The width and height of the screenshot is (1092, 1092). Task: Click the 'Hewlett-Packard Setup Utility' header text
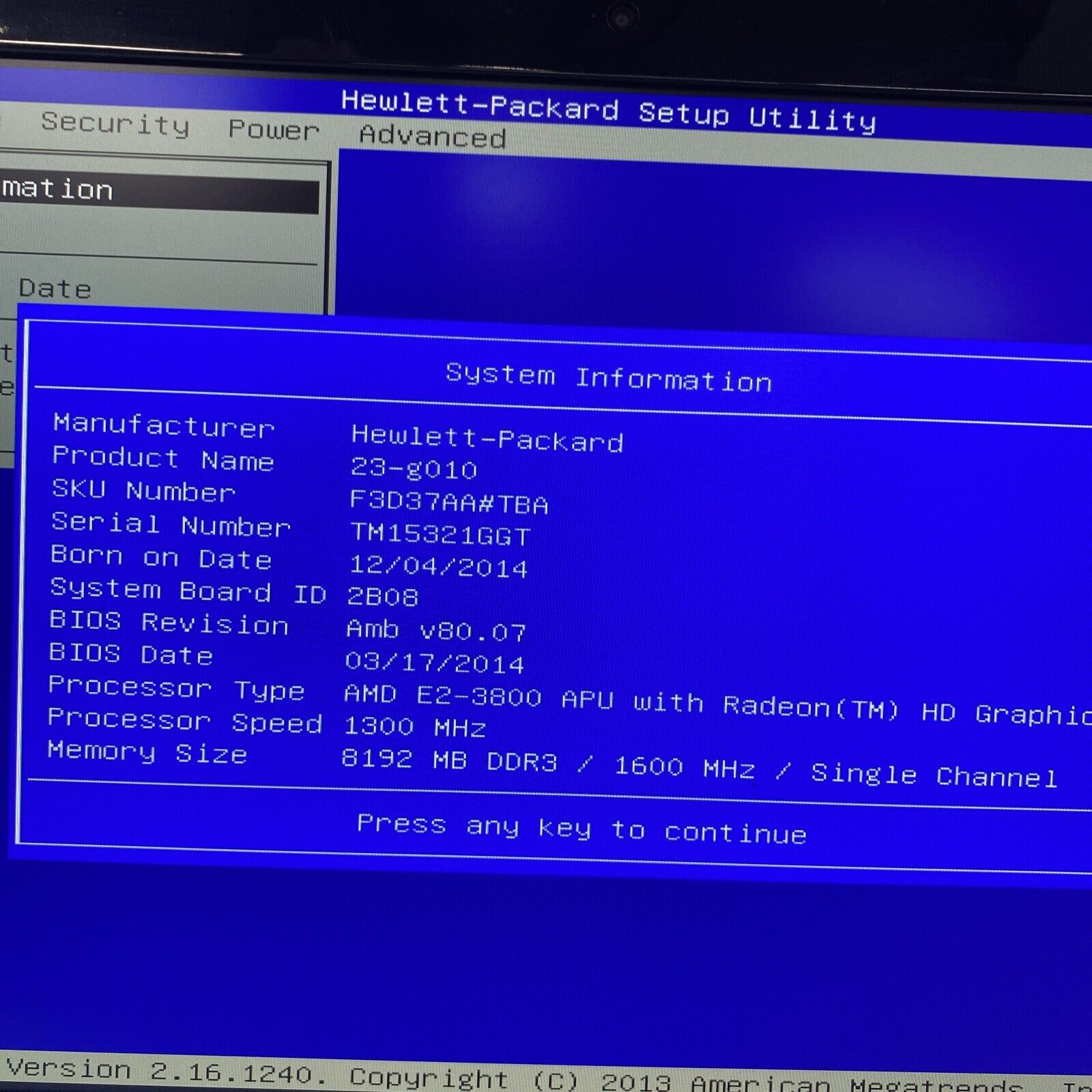coord(609,111)
